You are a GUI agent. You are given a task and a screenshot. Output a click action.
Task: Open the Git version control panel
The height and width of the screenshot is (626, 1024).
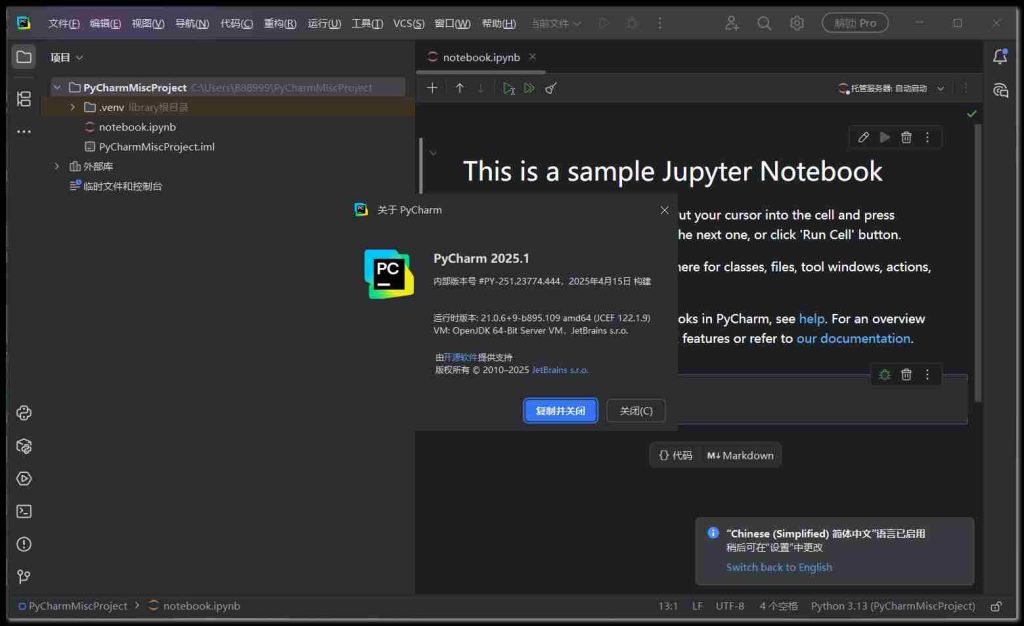[24, 576]
